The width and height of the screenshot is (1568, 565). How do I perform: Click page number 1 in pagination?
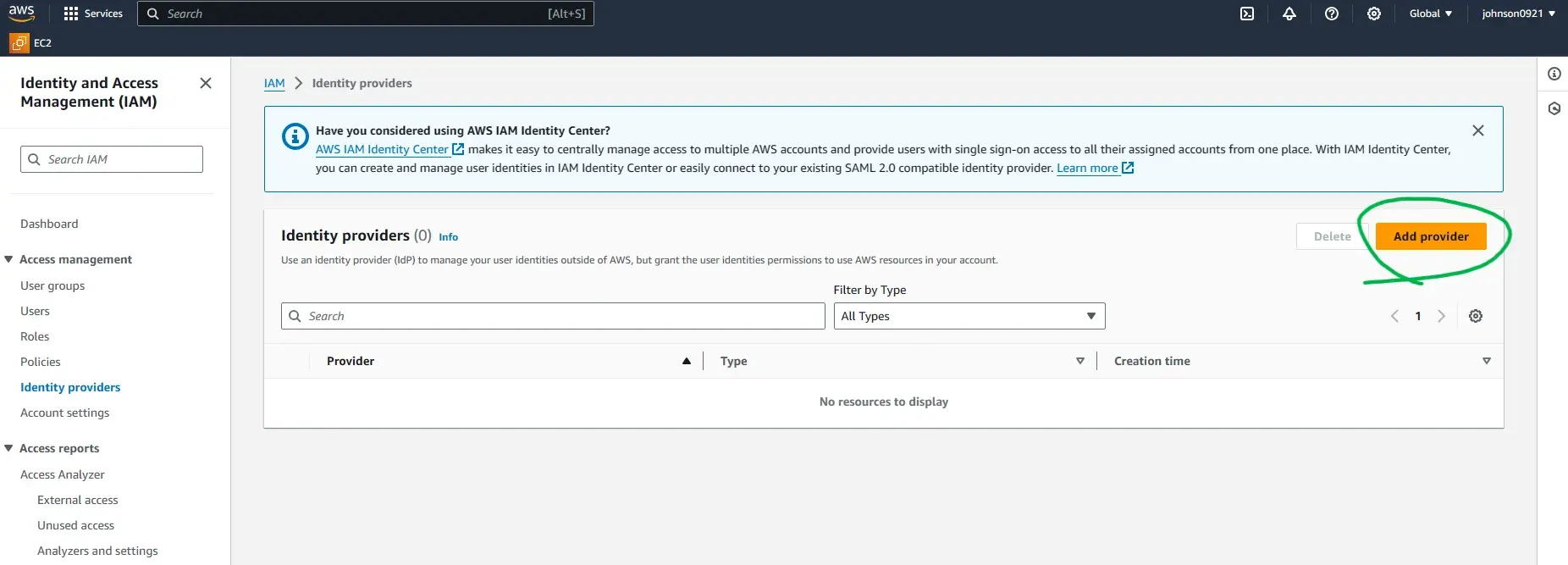pyautogui.click(x=1418, y=316)
